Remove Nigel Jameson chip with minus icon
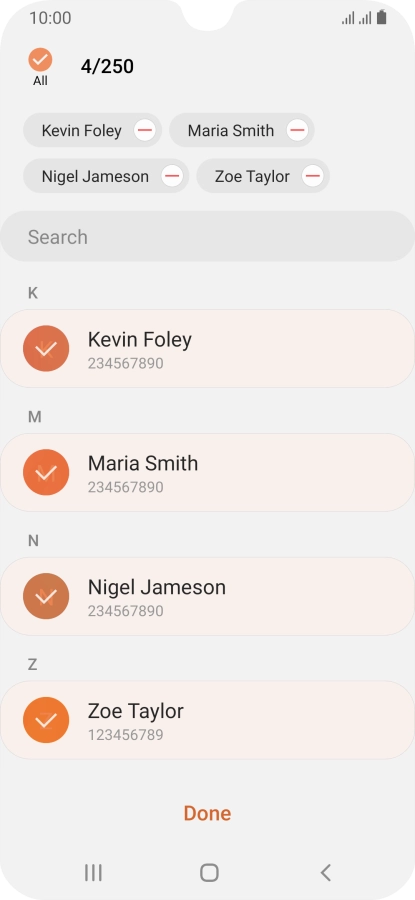415x900 pixels. click(x=172, y=176)
